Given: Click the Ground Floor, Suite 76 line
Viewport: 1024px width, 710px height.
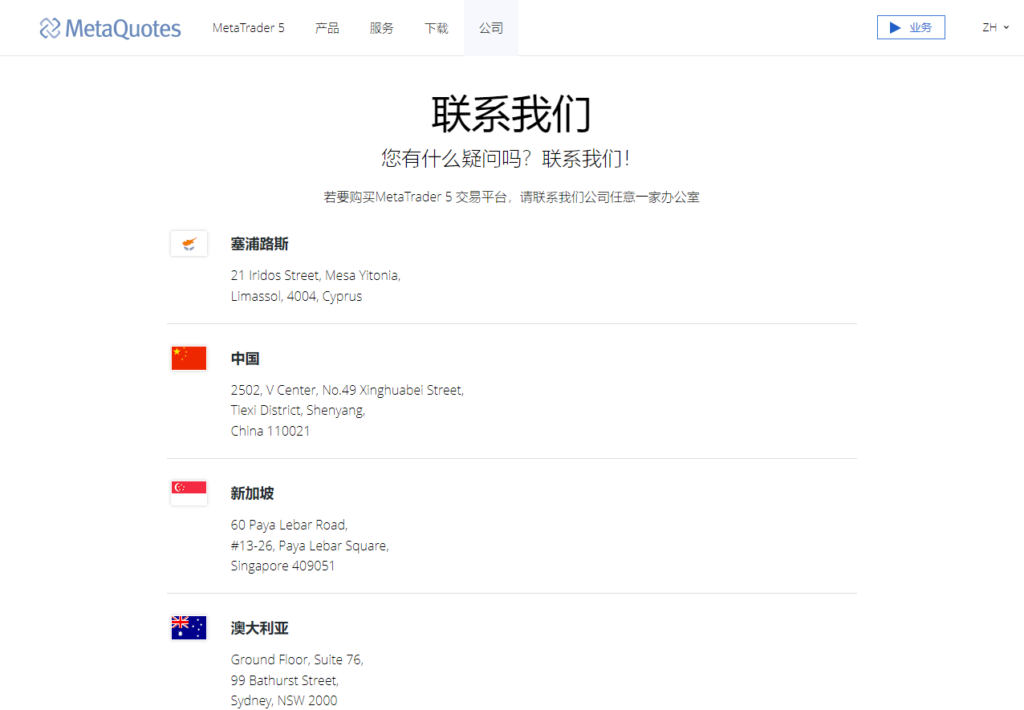Looking at the screenshot, I should (297, 660).
